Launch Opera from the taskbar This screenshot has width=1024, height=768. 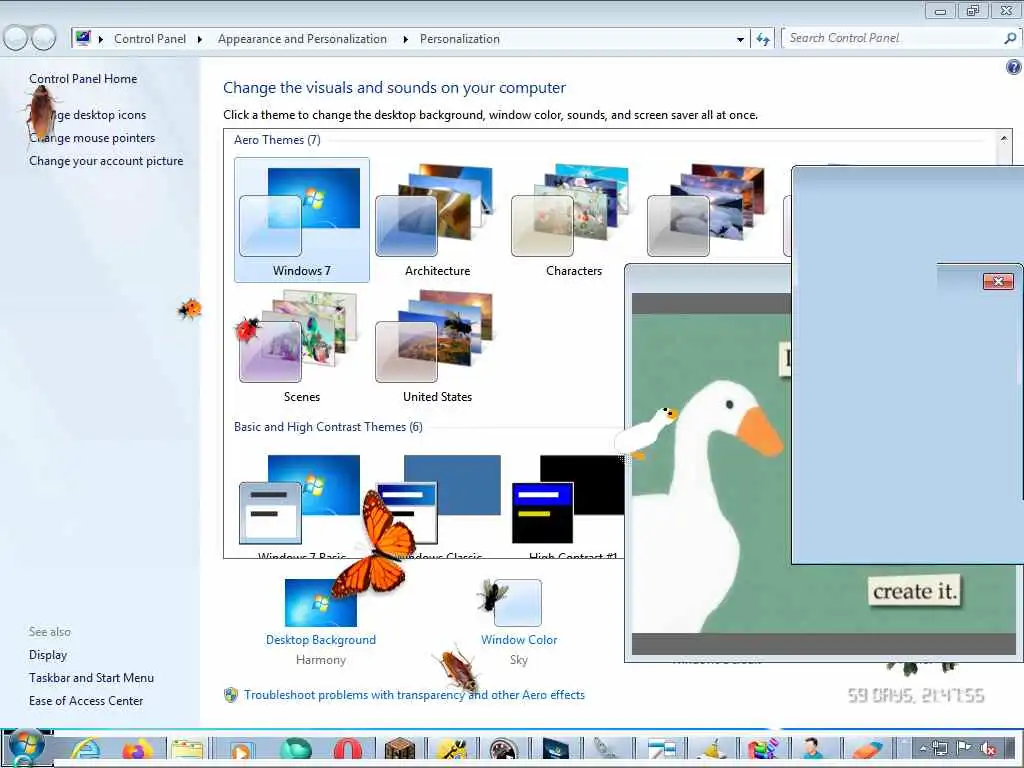tap(347, 750)
